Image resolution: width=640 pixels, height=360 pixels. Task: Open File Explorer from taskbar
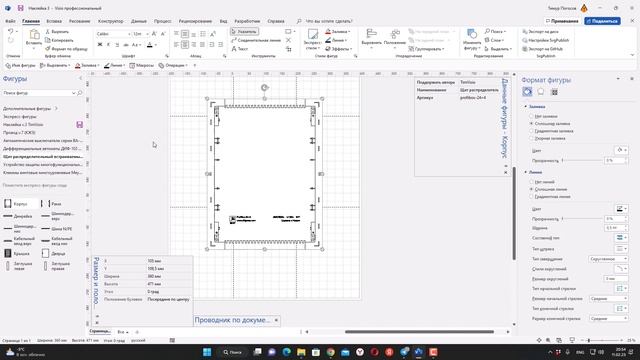(x=301, y=352)
